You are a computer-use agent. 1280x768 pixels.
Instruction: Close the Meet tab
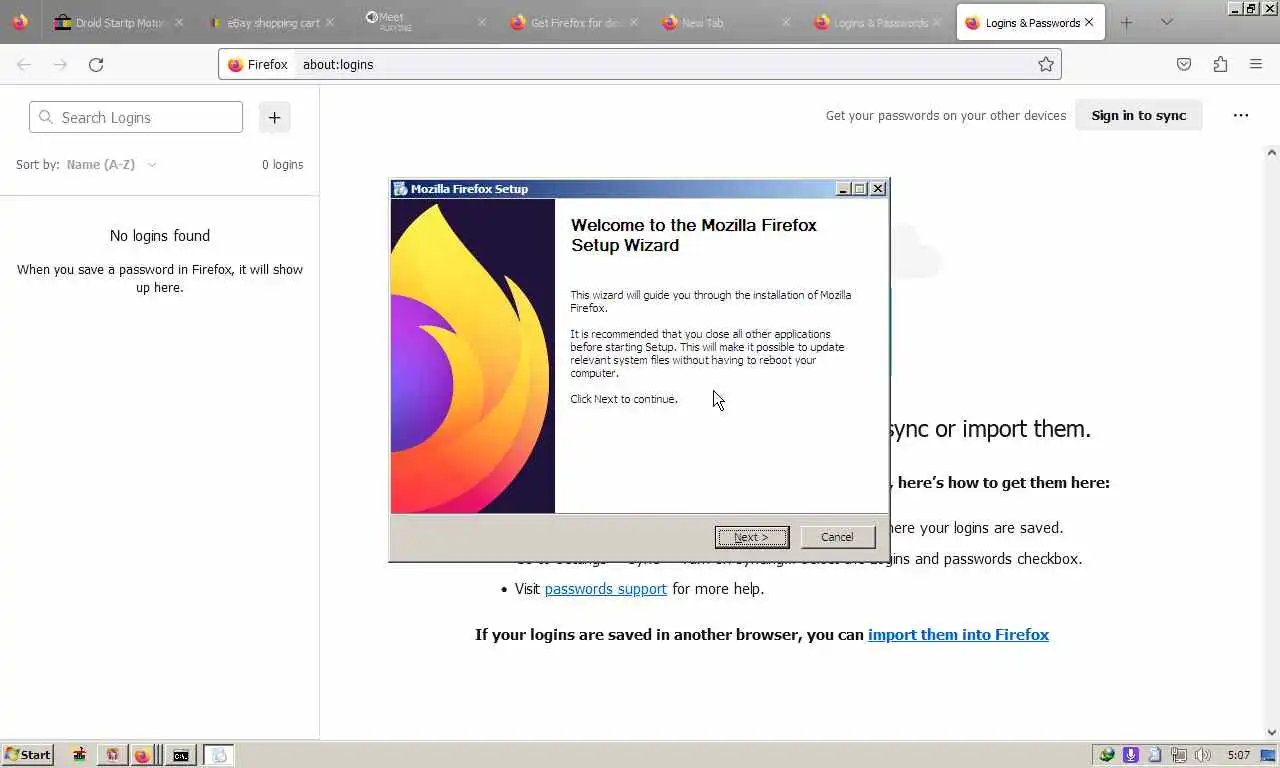coord(481,22)
